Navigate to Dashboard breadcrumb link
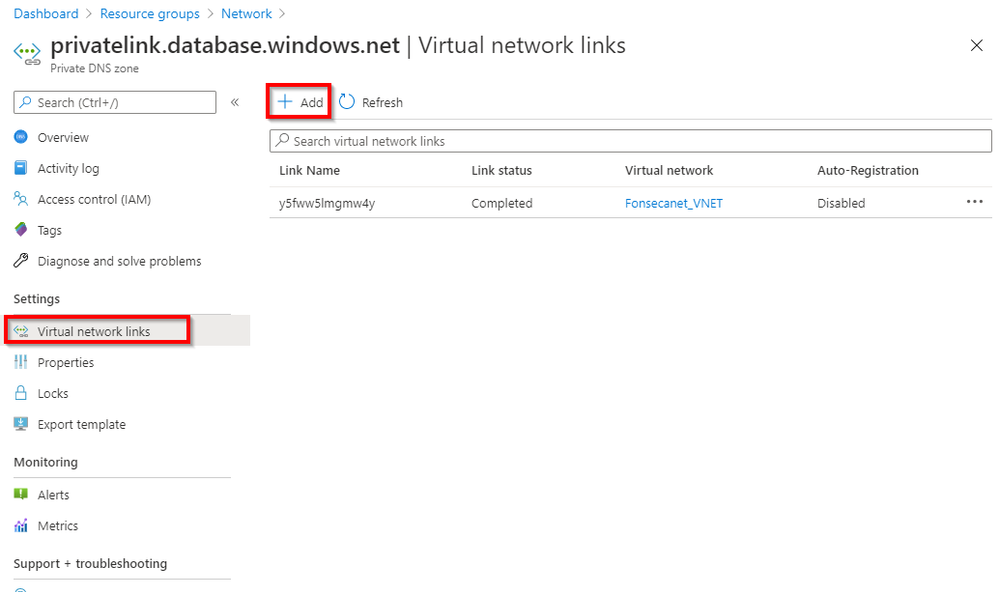Screen dimensions: 999x592 pyautogui.click(x=46, y=13)
